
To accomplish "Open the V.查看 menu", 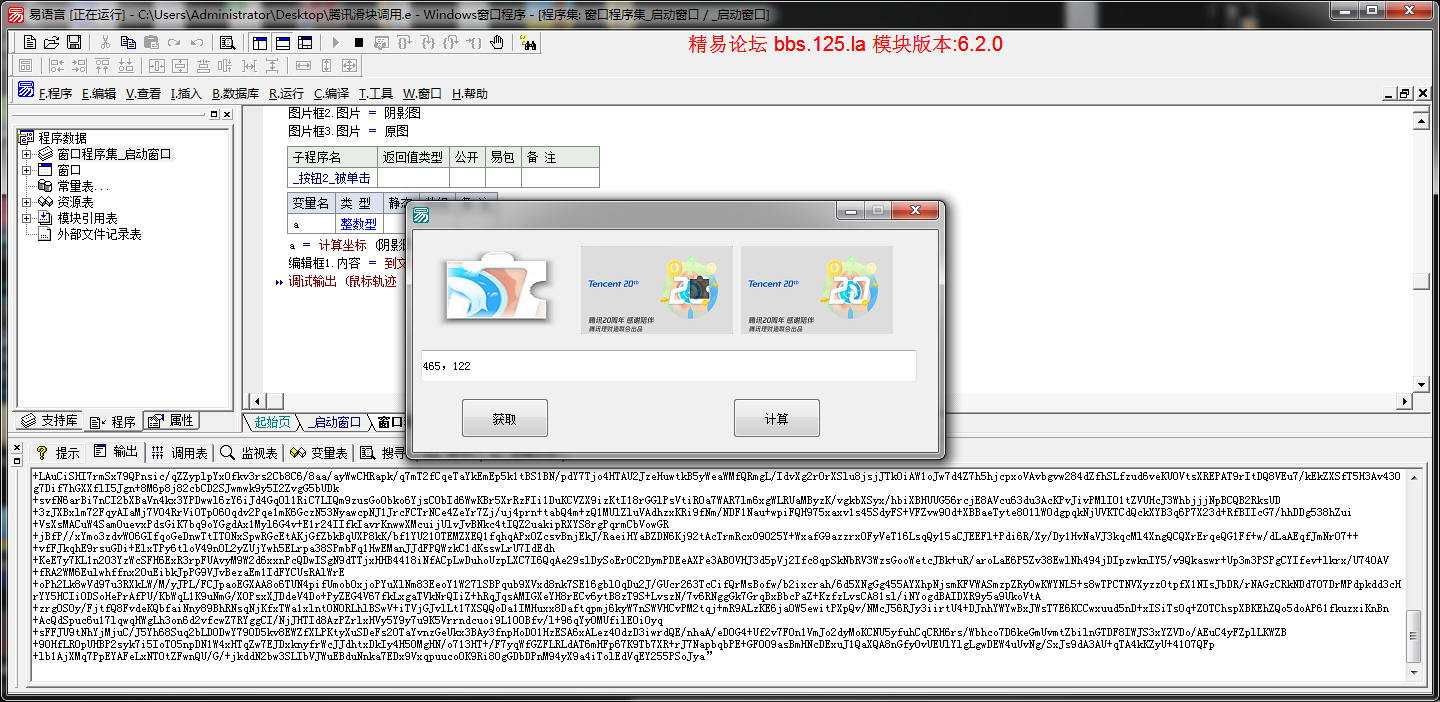I will (143, 93).
